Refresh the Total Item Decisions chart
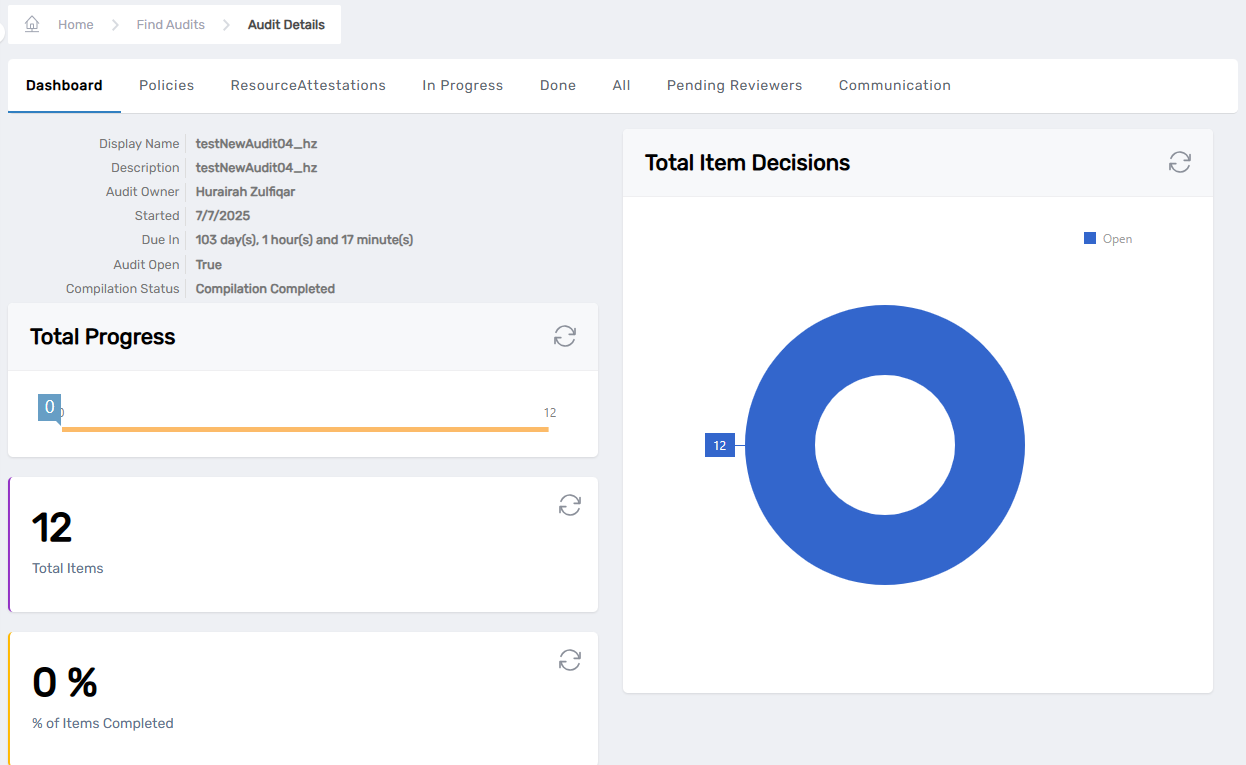 click(x=1180, y=162)
